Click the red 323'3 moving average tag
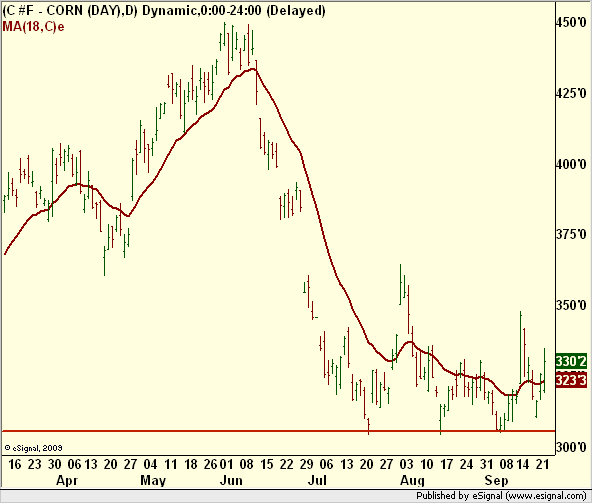592x503 pixels. tap(571, 380)
